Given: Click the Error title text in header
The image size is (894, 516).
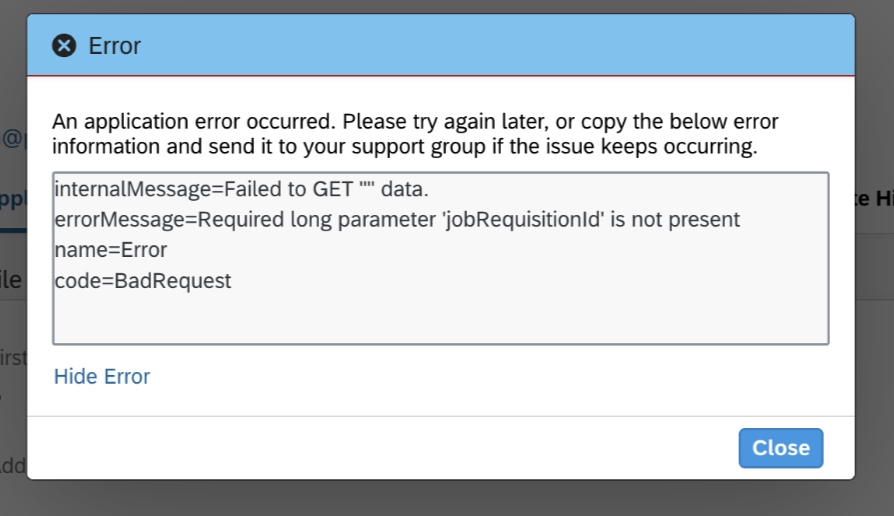Looking at the screenshot, I should pyautogui.click(x=114, y=46).
